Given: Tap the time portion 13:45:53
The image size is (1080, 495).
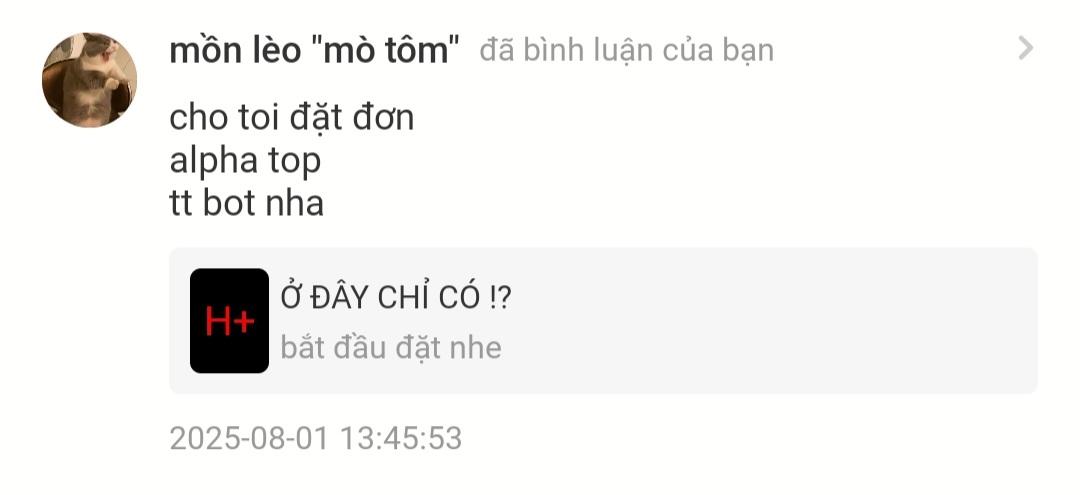Looking at the screenshot, I should click(x=402, y=439).
